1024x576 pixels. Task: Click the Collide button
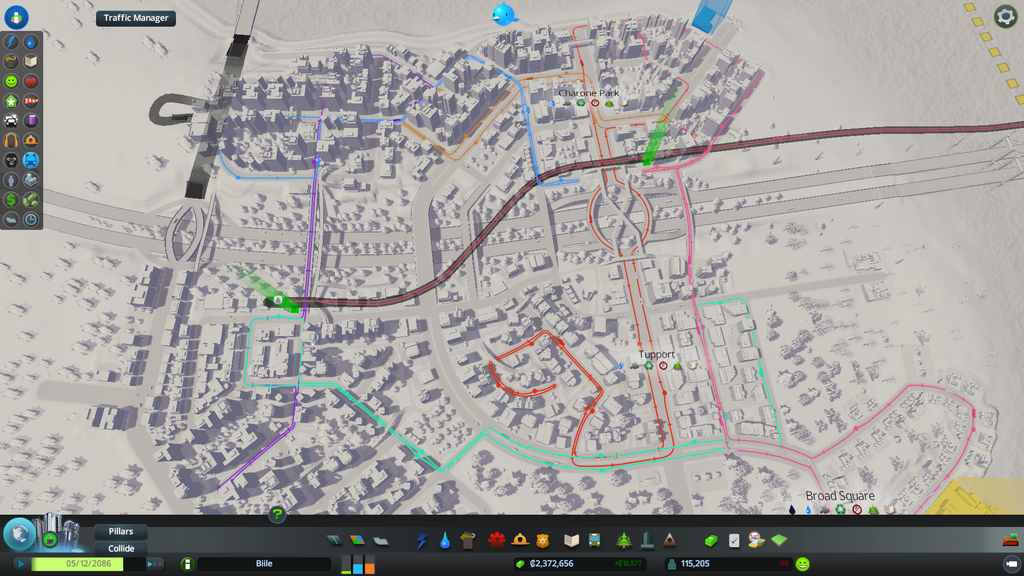pos(121,549)
